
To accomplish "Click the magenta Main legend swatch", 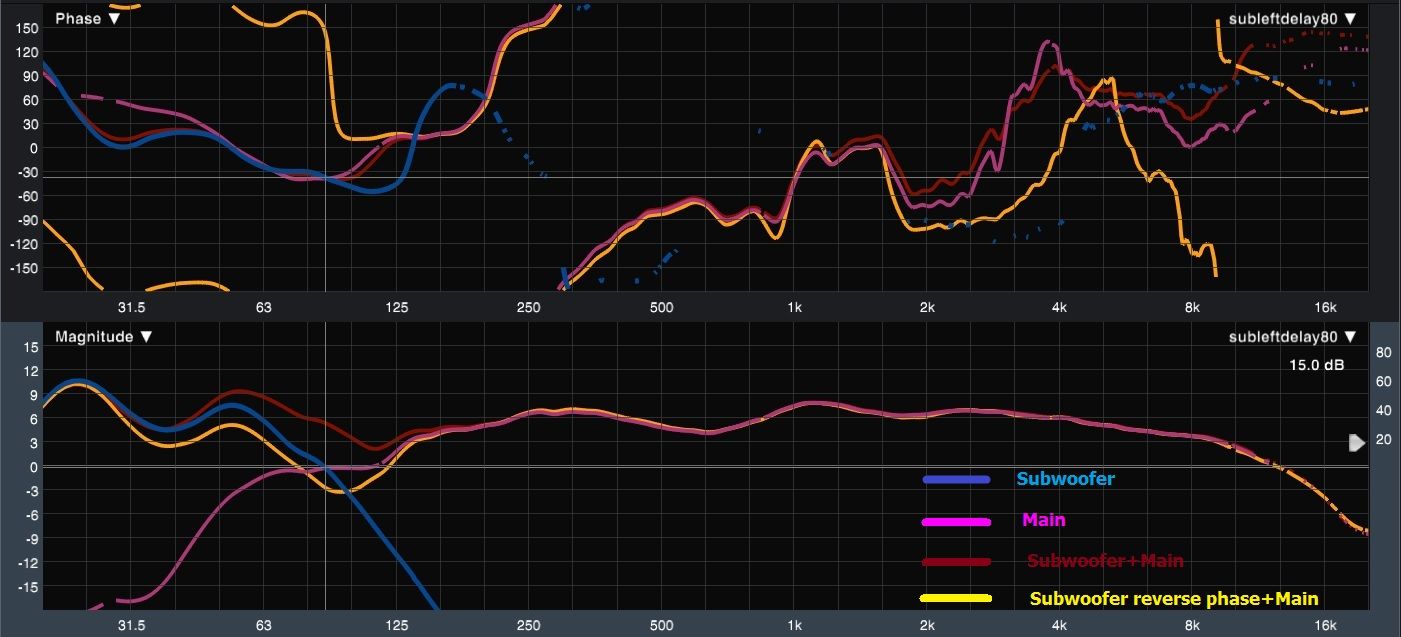I will (956, 521).
